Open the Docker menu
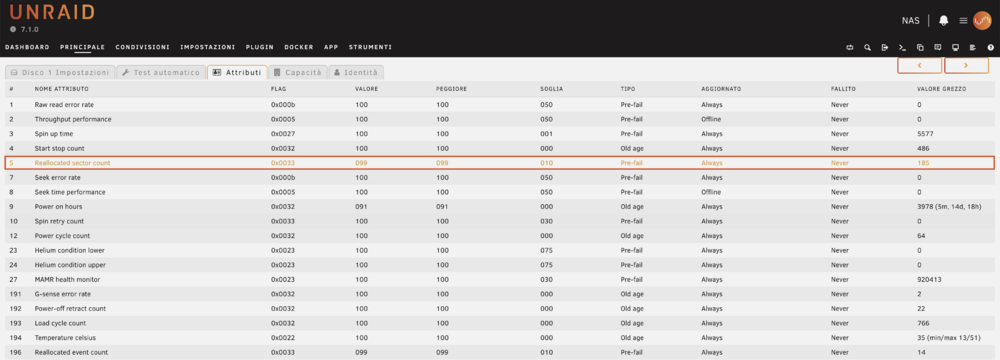The height and width of the screenshot is (360, 1000). pos(298,47)
